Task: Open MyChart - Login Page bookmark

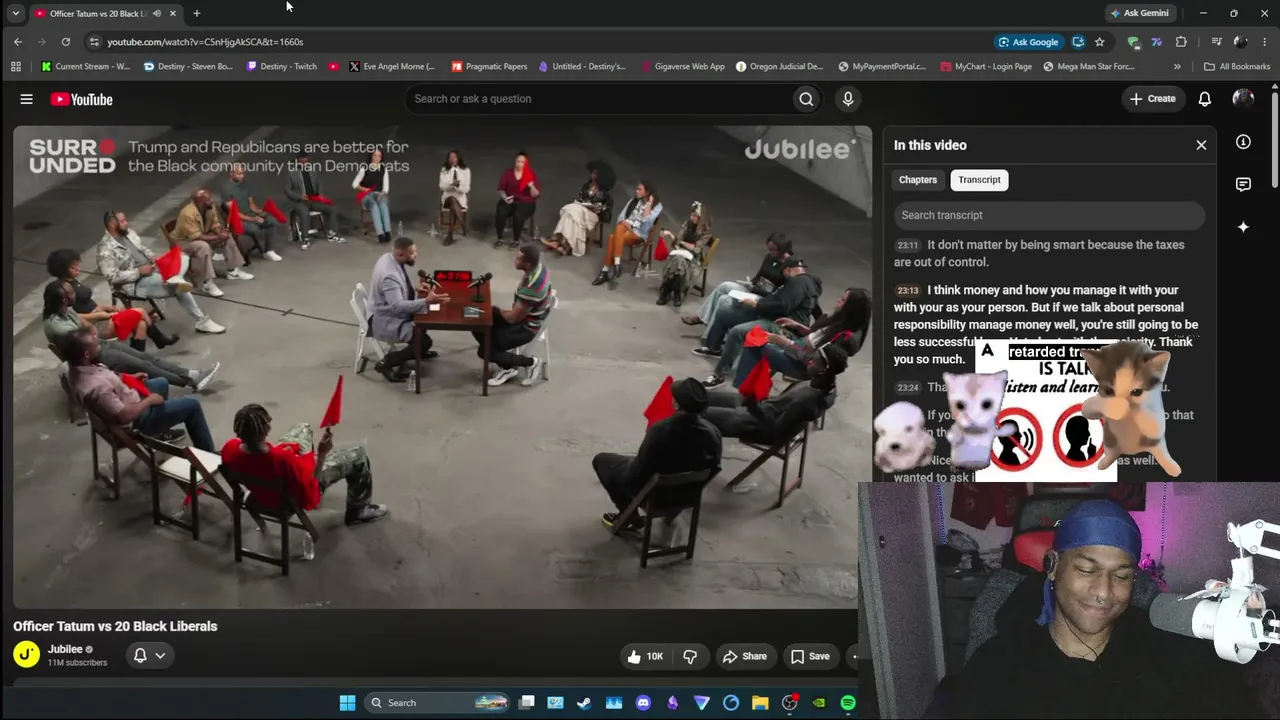Action: [986, 67]
